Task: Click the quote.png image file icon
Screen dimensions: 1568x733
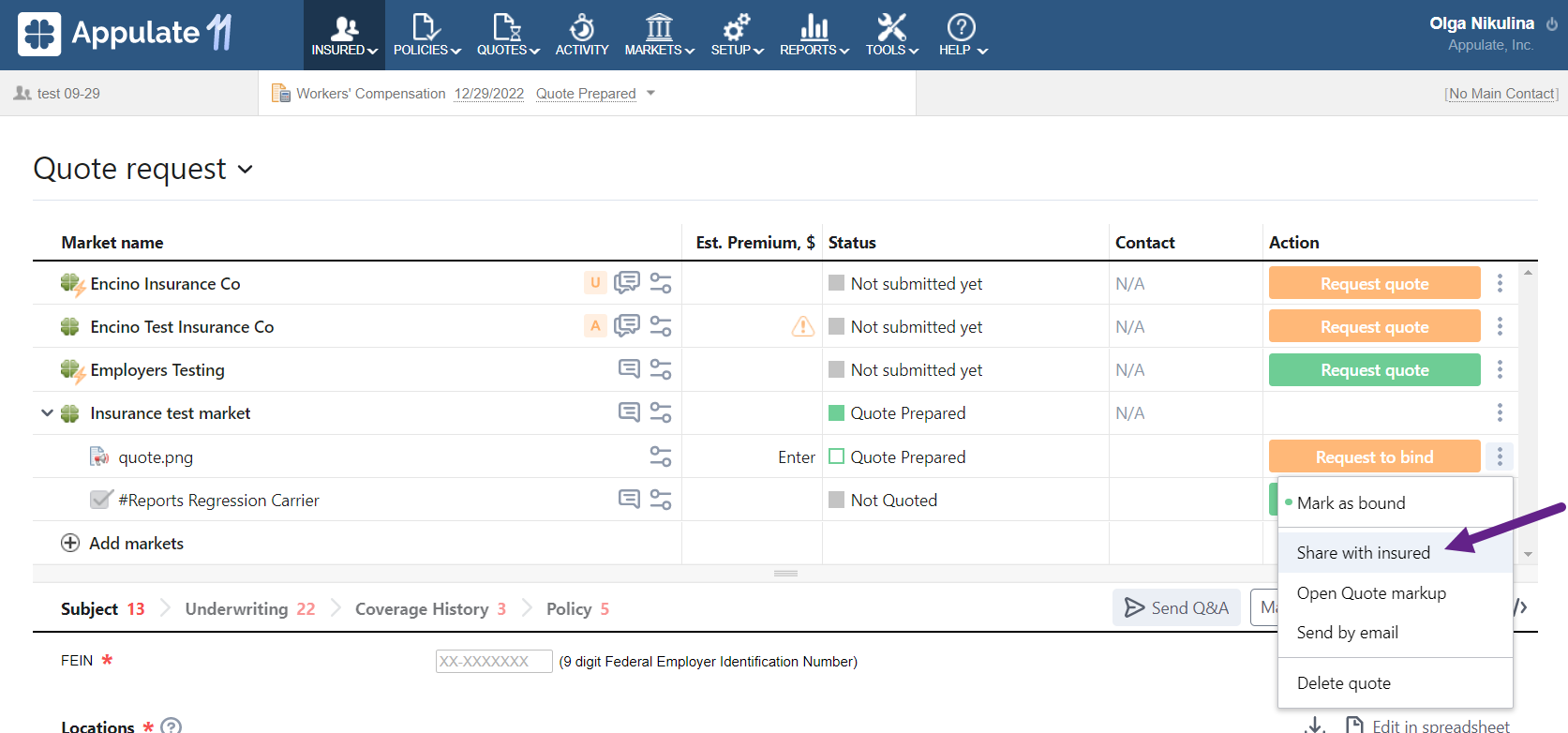Action: pos(99,456)
